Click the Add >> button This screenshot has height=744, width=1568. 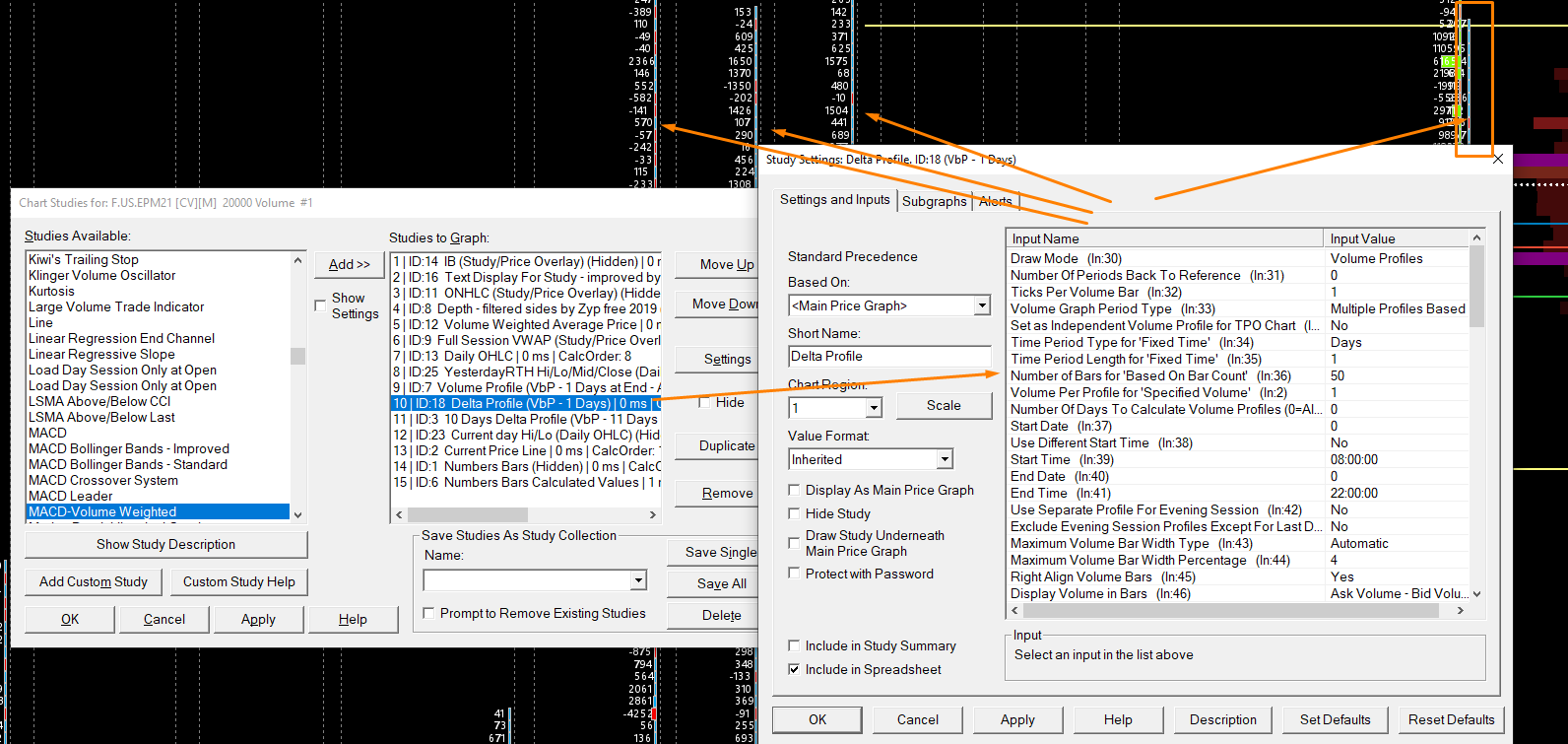tap(349, 264)
